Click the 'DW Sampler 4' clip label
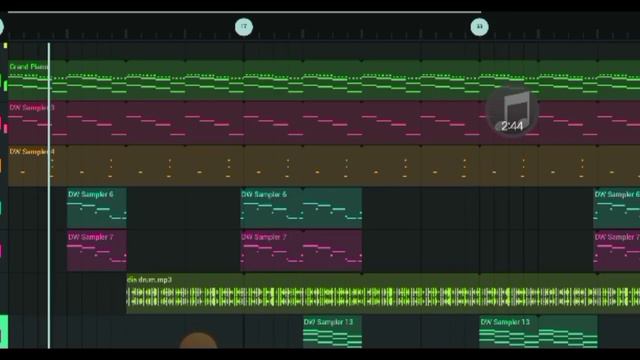Viewport: 640px width, 360px height. pyautogui.click(x=32, y=151)
